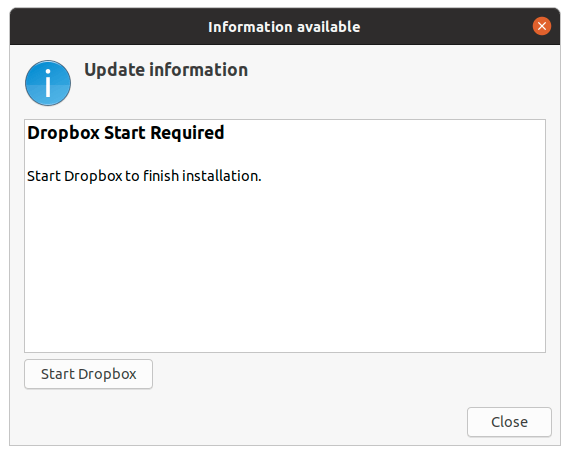Select the Update information heading

[x=166, y=69]
